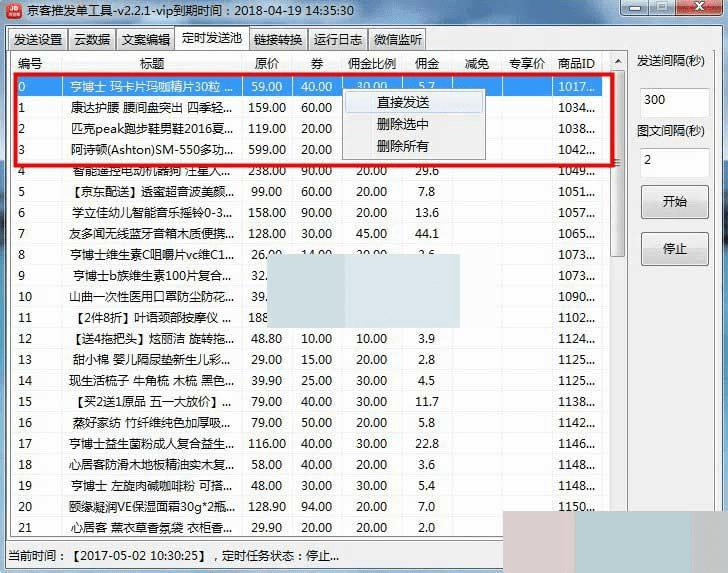Viewport: 728px width, 573px height.
Task: Sort by the 编号 column header
Action: point(37,63)
